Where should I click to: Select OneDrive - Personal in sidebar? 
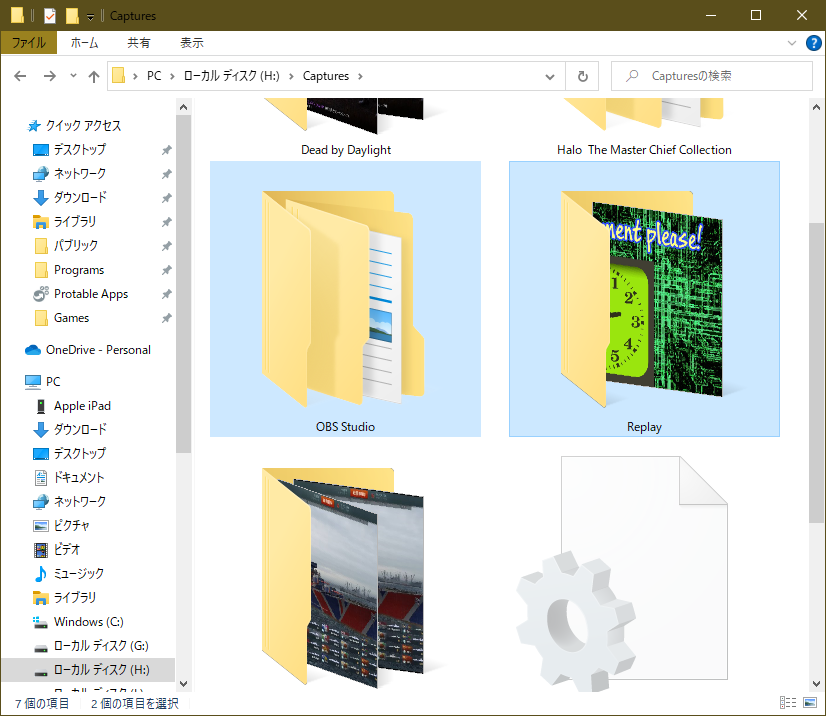click(x=98, y=350)
